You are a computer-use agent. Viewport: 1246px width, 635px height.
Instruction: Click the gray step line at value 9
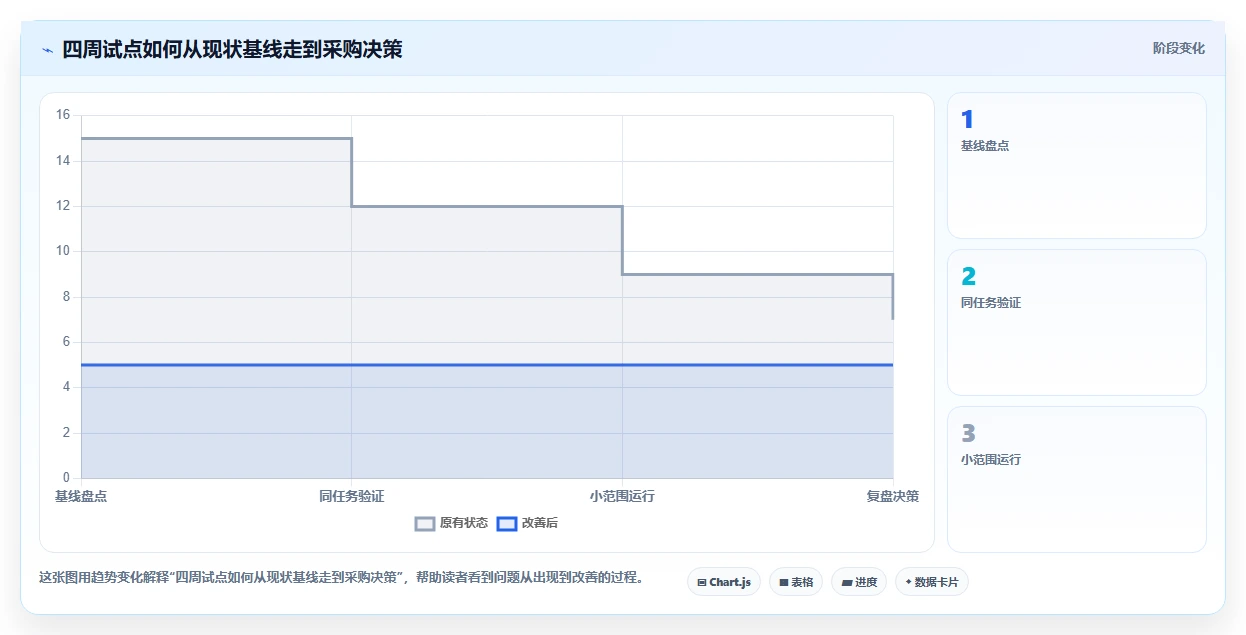point(757,274)
